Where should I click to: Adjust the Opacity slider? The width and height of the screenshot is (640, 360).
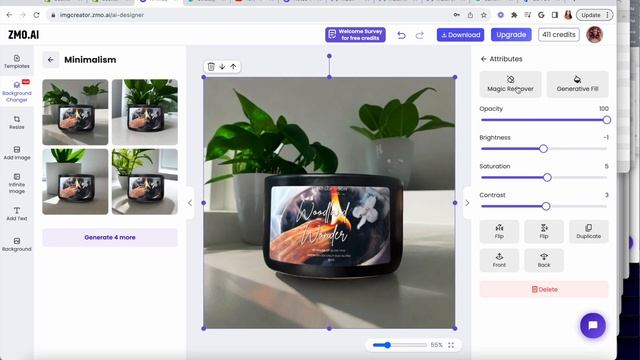(x=544, y=120)
